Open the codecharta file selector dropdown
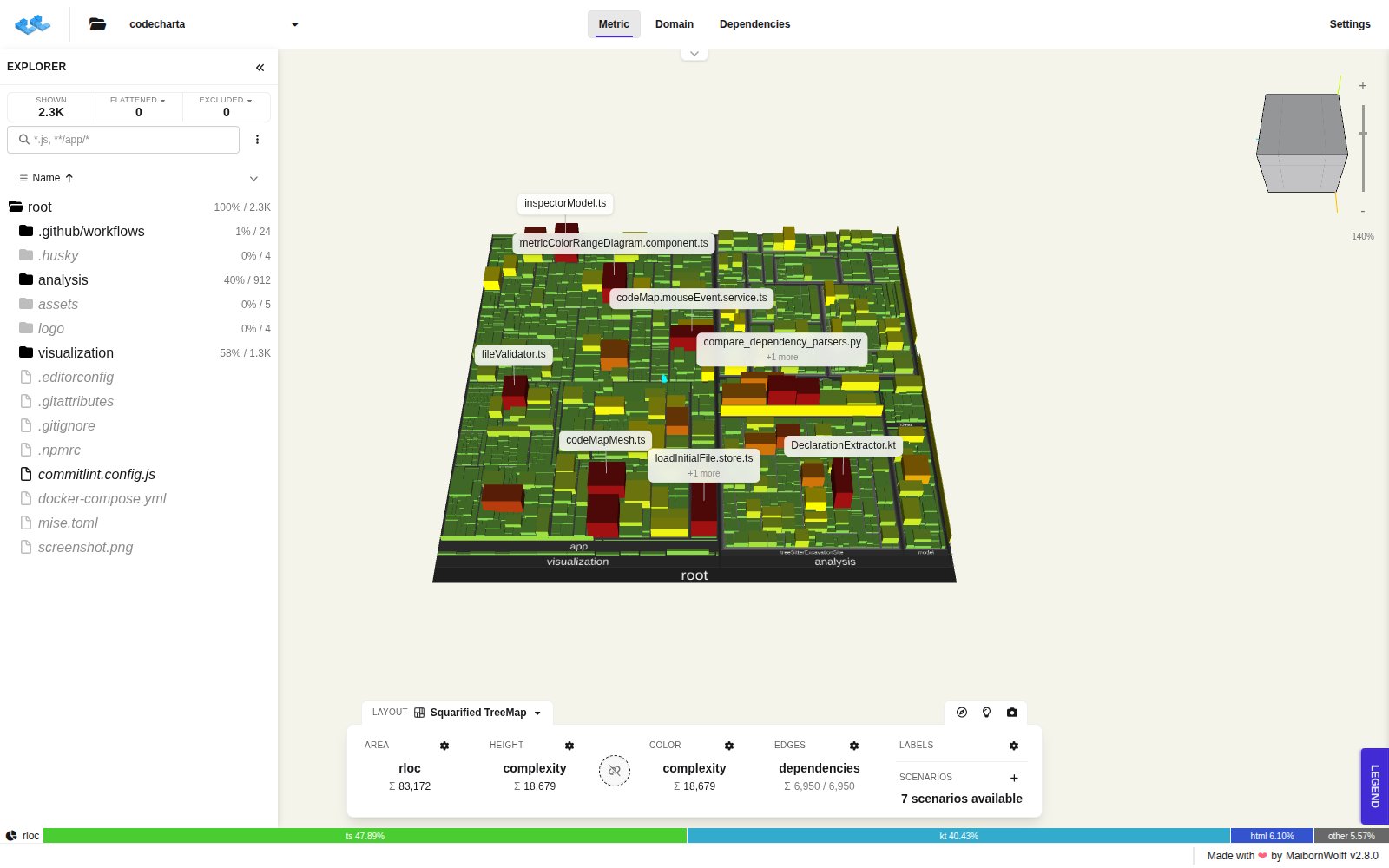The width and height of the screenshot is (1389, 868). point(213,24)
